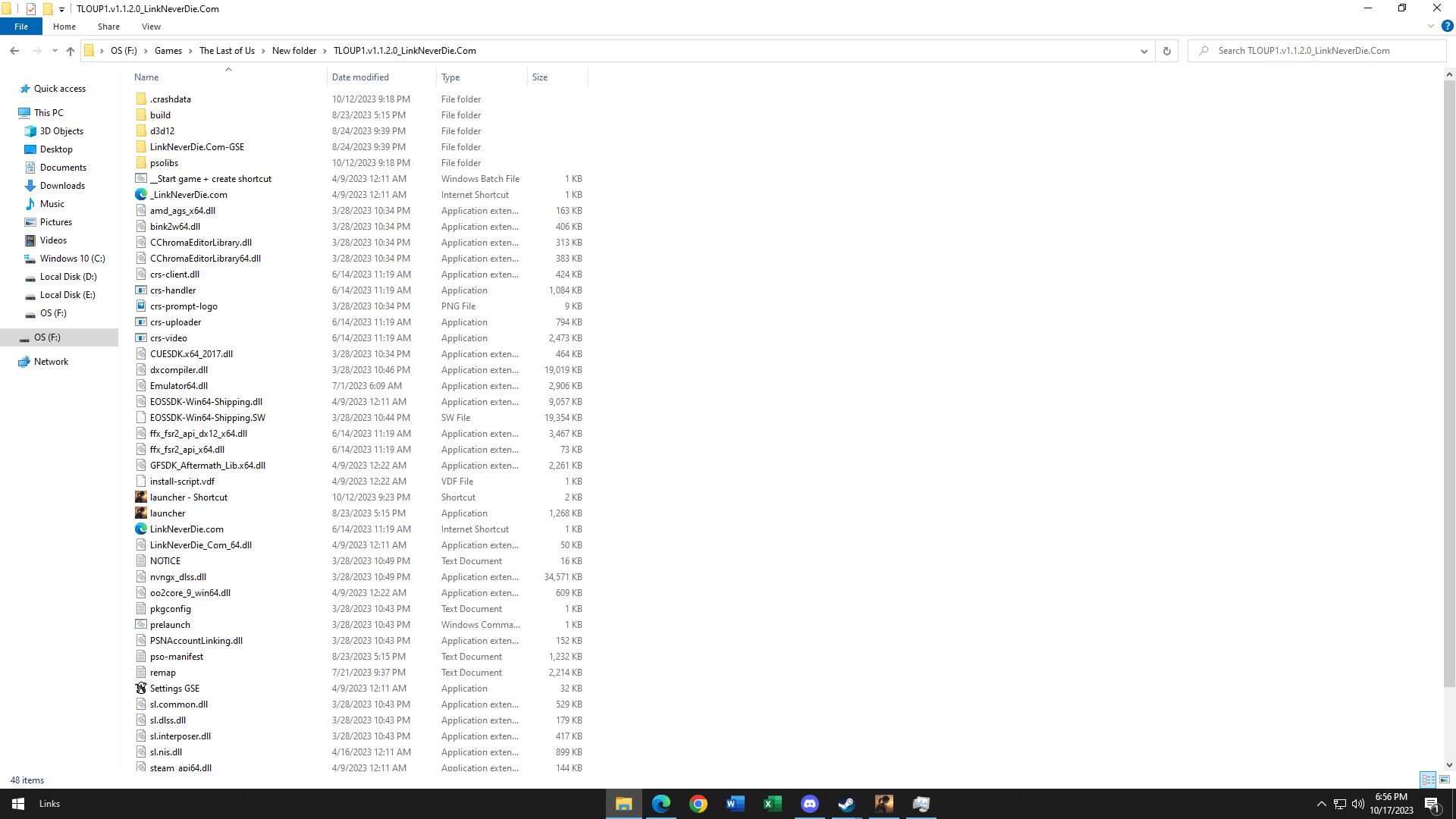1456x819 pixels.
Task: Open the Windows Start menu
Action: pyautogui.click(x=18, y=804)
